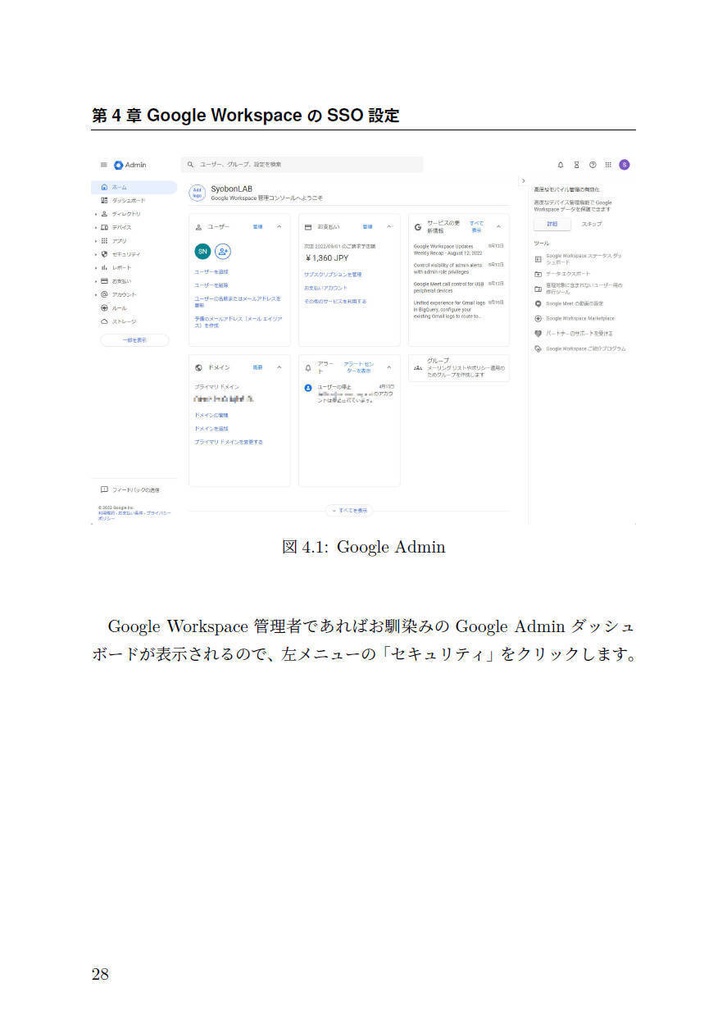727x1024 pixels.
Task: Click the サブスクリプションを管理 link
Action: tap(332, 274)
